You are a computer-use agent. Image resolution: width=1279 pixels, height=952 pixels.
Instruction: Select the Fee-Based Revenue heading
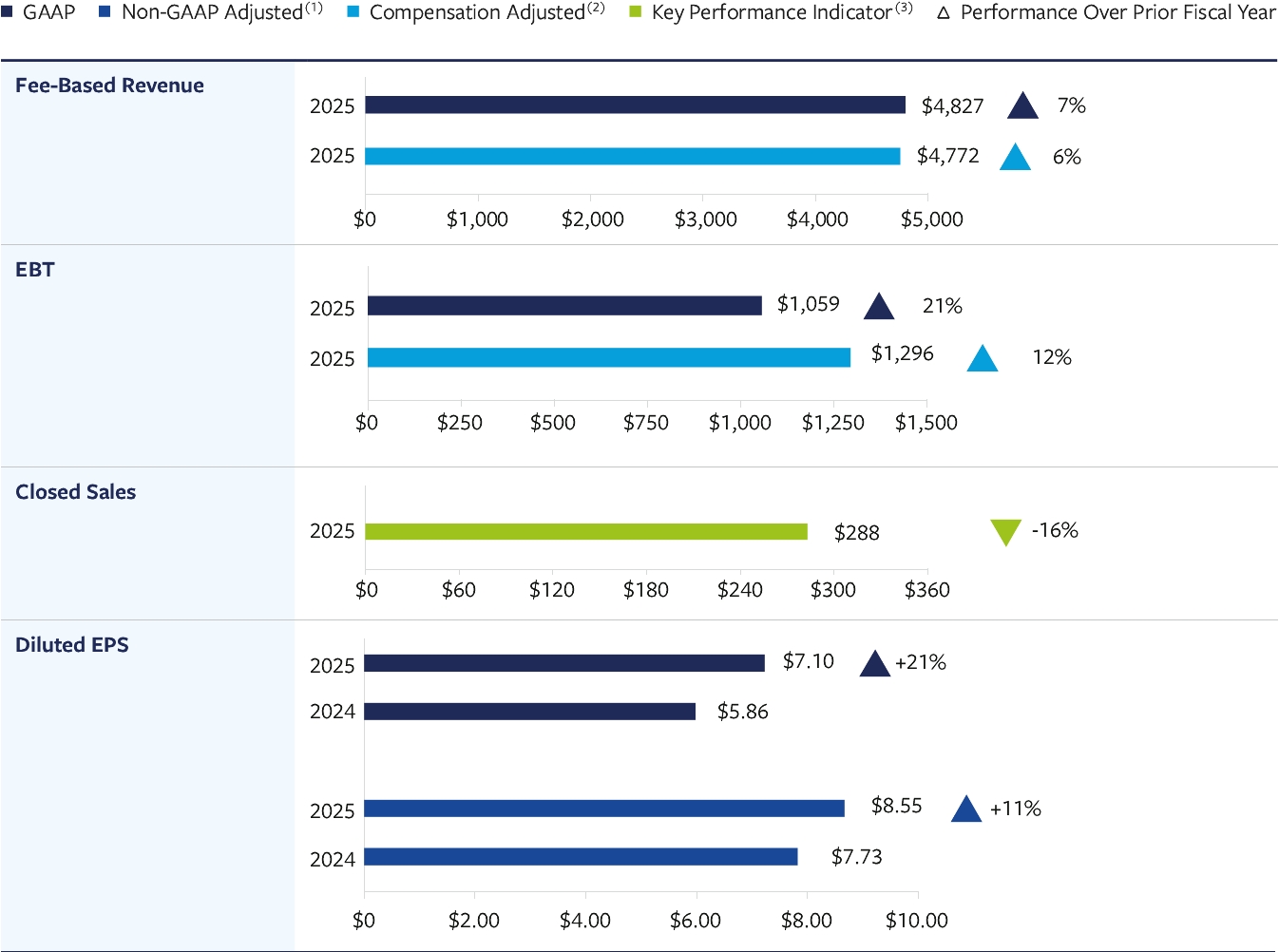tap(109, 86)
